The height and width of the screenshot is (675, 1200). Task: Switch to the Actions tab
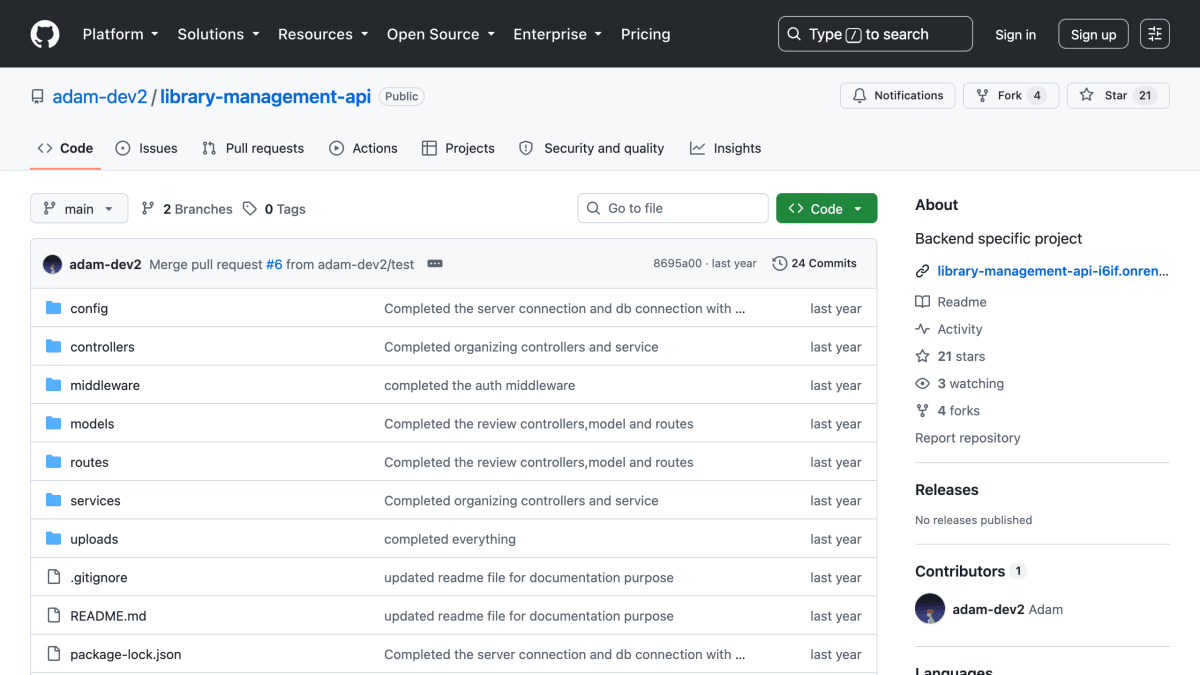tap(363, 148)
